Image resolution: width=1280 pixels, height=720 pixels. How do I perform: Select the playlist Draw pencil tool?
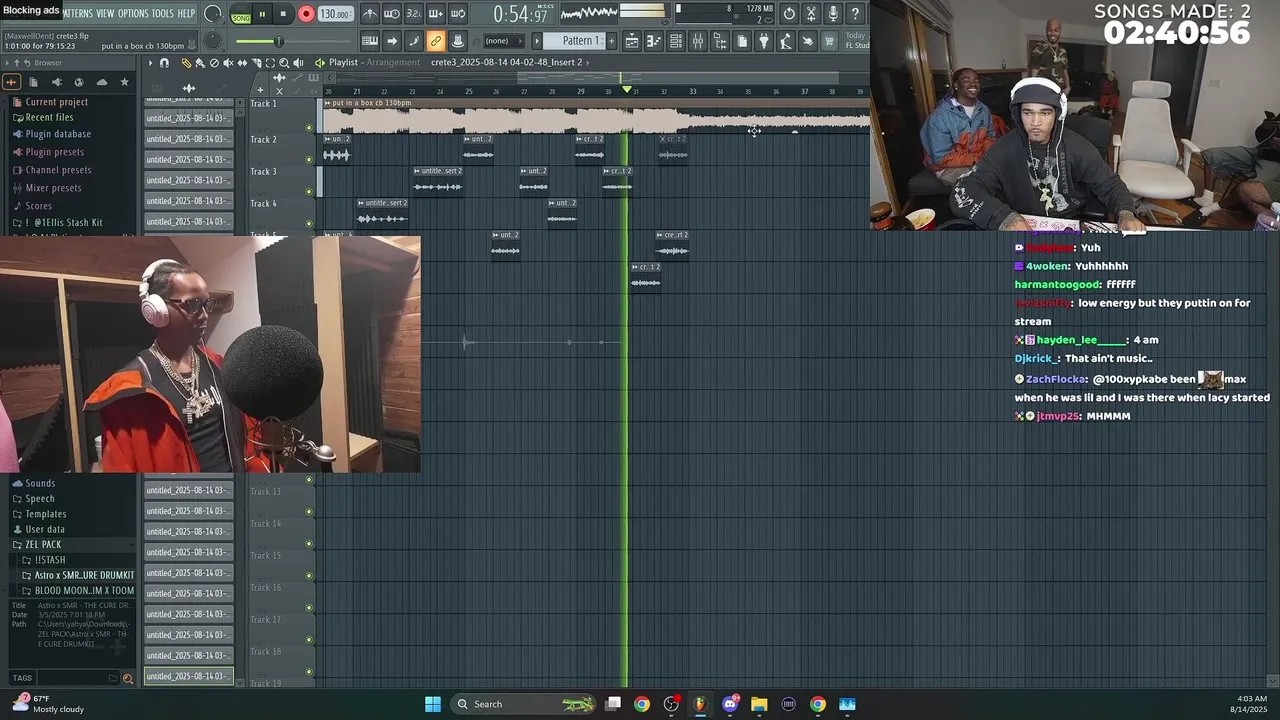coord(186,63)
